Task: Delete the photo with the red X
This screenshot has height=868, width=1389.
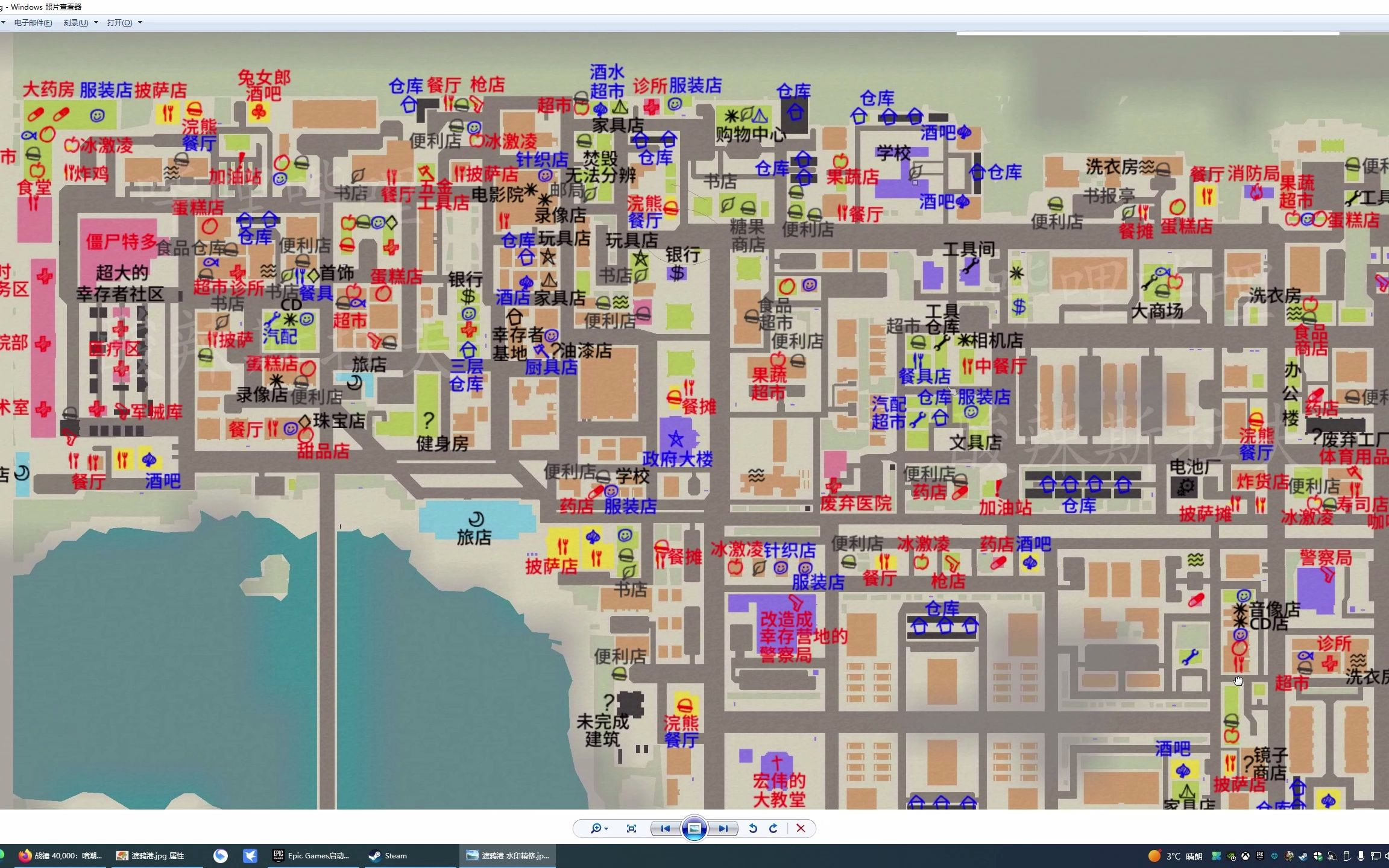Action: tap(801, 828)
